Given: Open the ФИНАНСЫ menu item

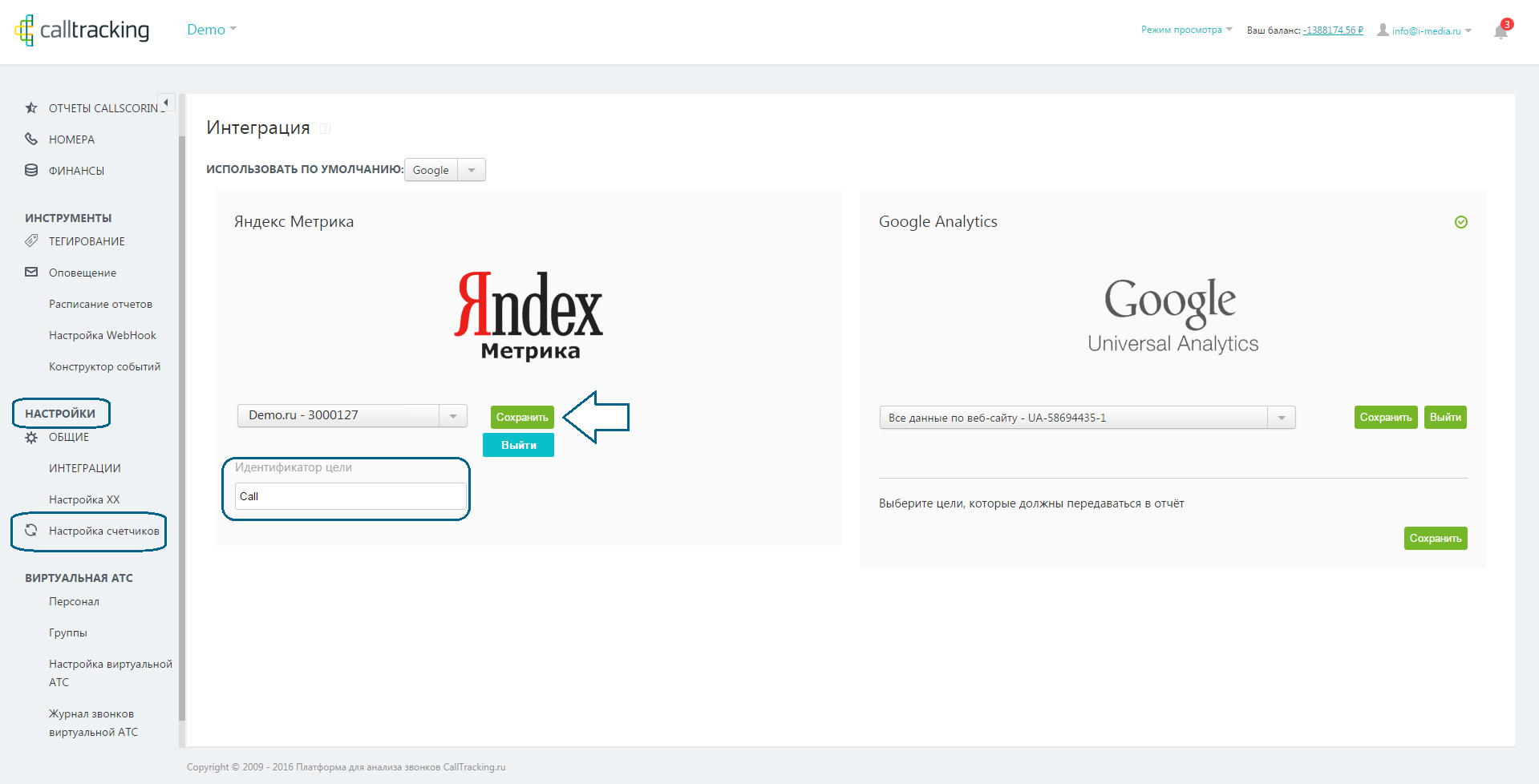Looking at the screenshot, I should pyautogui.click(x=76, y=171).
